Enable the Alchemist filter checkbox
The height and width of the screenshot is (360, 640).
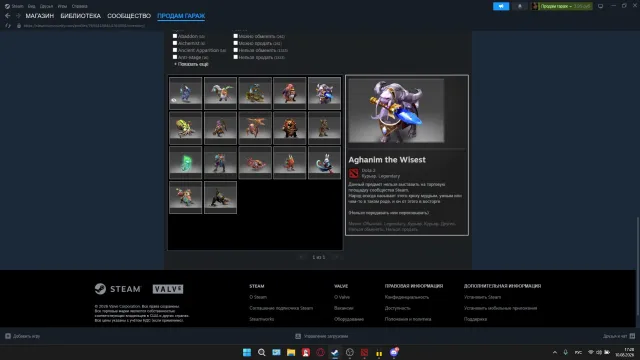[175, 43]
